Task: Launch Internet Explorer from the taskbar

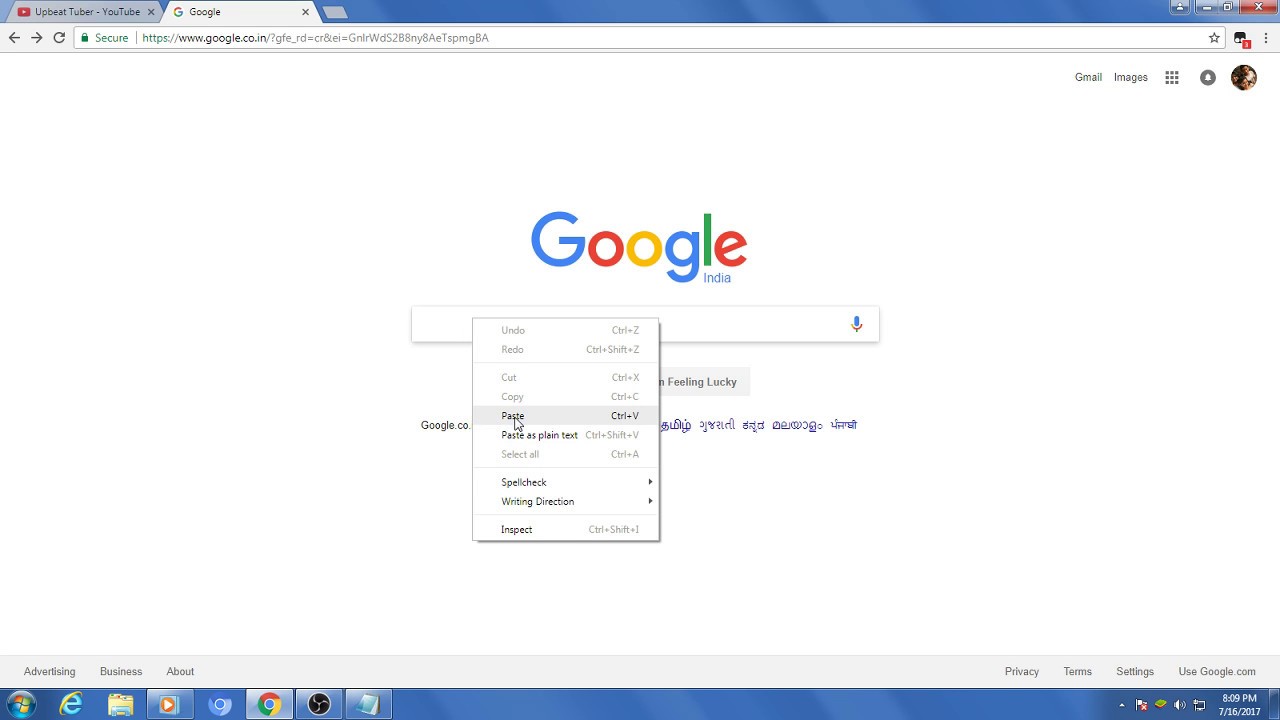Action: pyautogui.click(x=71, y=704)
